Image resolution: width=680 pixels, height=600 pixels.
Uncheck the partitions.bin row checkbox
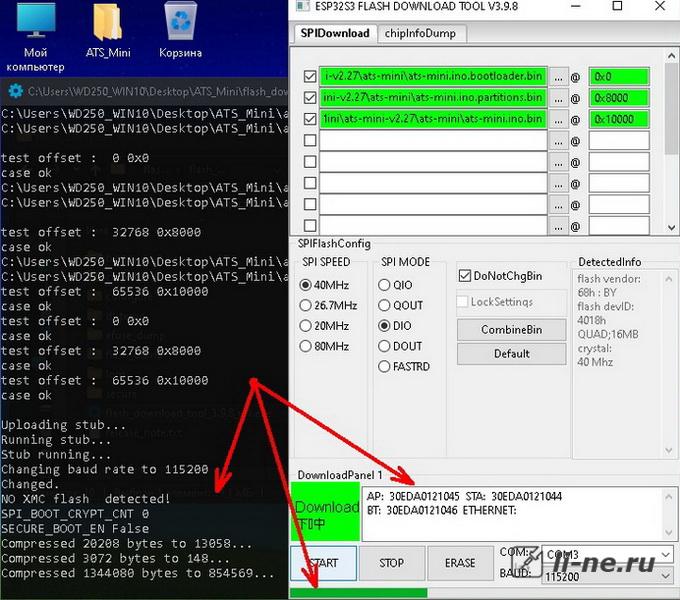[310, 98]
